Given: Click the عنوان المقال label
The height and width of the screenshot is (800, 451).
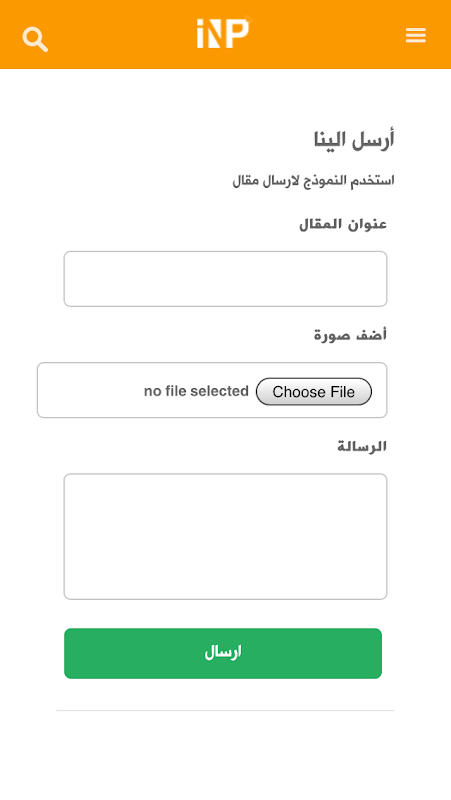Looking at the screenshot, I should (x=343, y=224).
